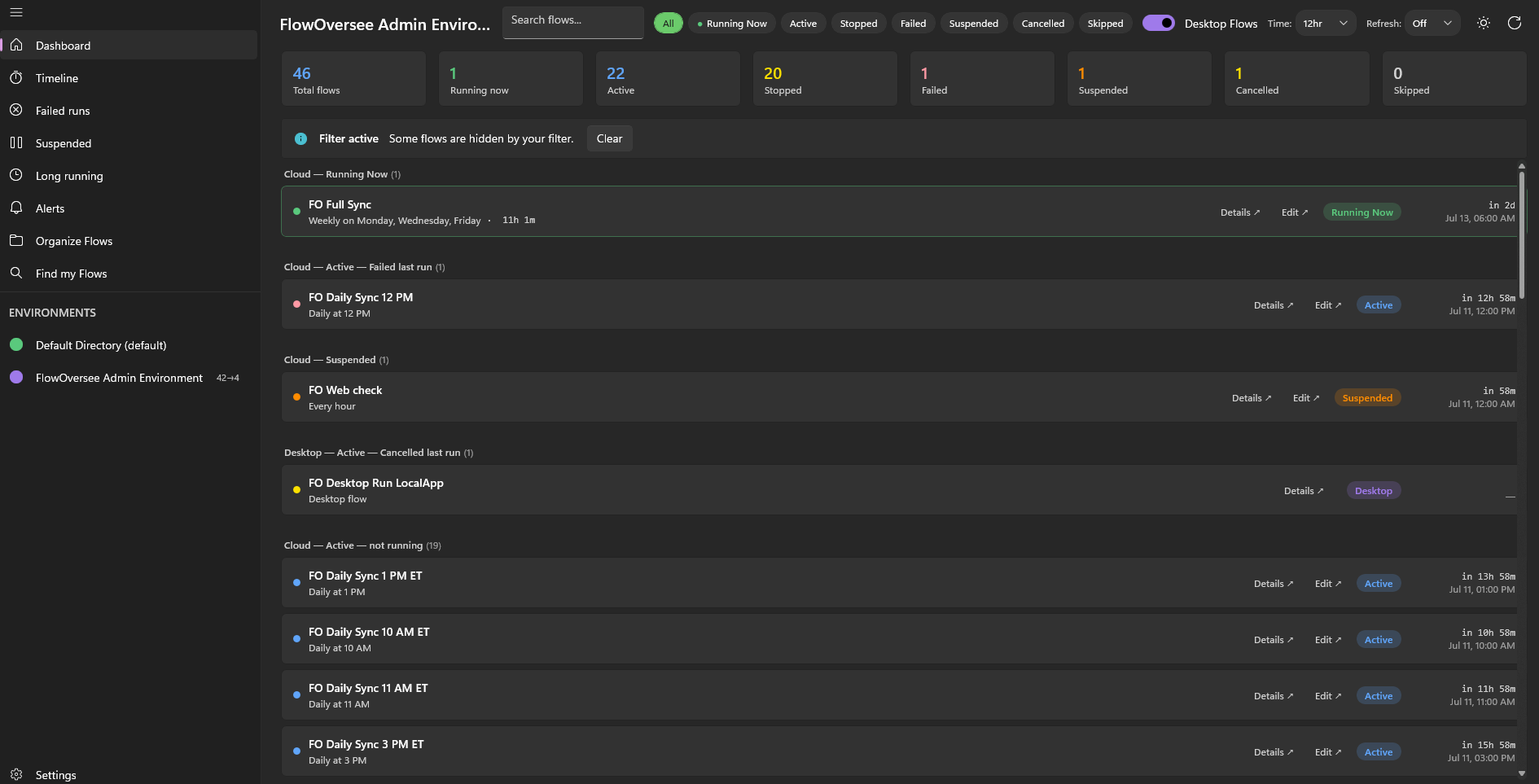Open Details for FO Desktop Run LocalApp
Image resolution: width=1539 pixels, height=784 pixels.
(x=1303, y=490)
